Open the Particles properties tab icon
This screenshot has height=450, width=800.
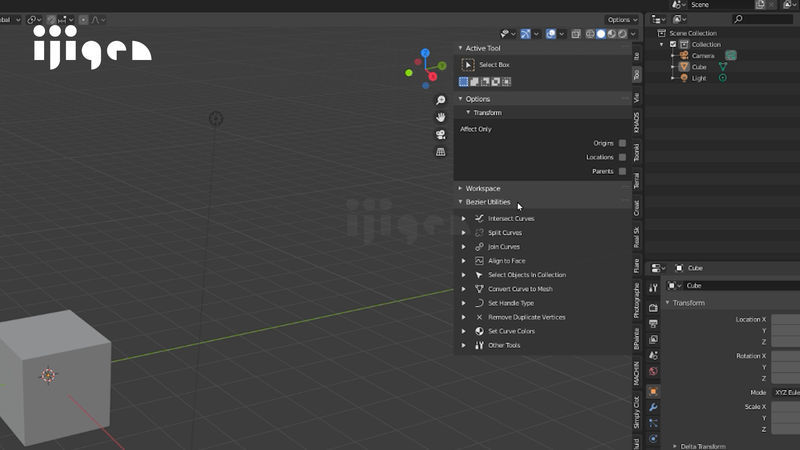[x=653, y=423]
